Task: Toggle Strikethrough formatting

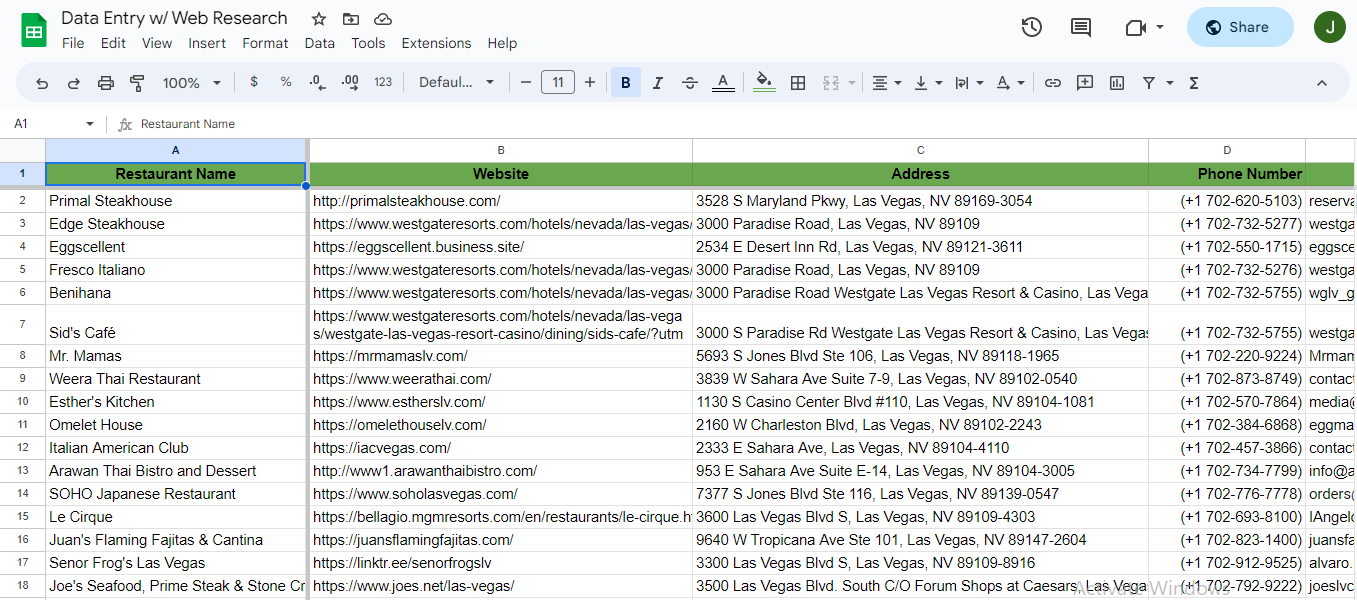Action: [690, 82]
